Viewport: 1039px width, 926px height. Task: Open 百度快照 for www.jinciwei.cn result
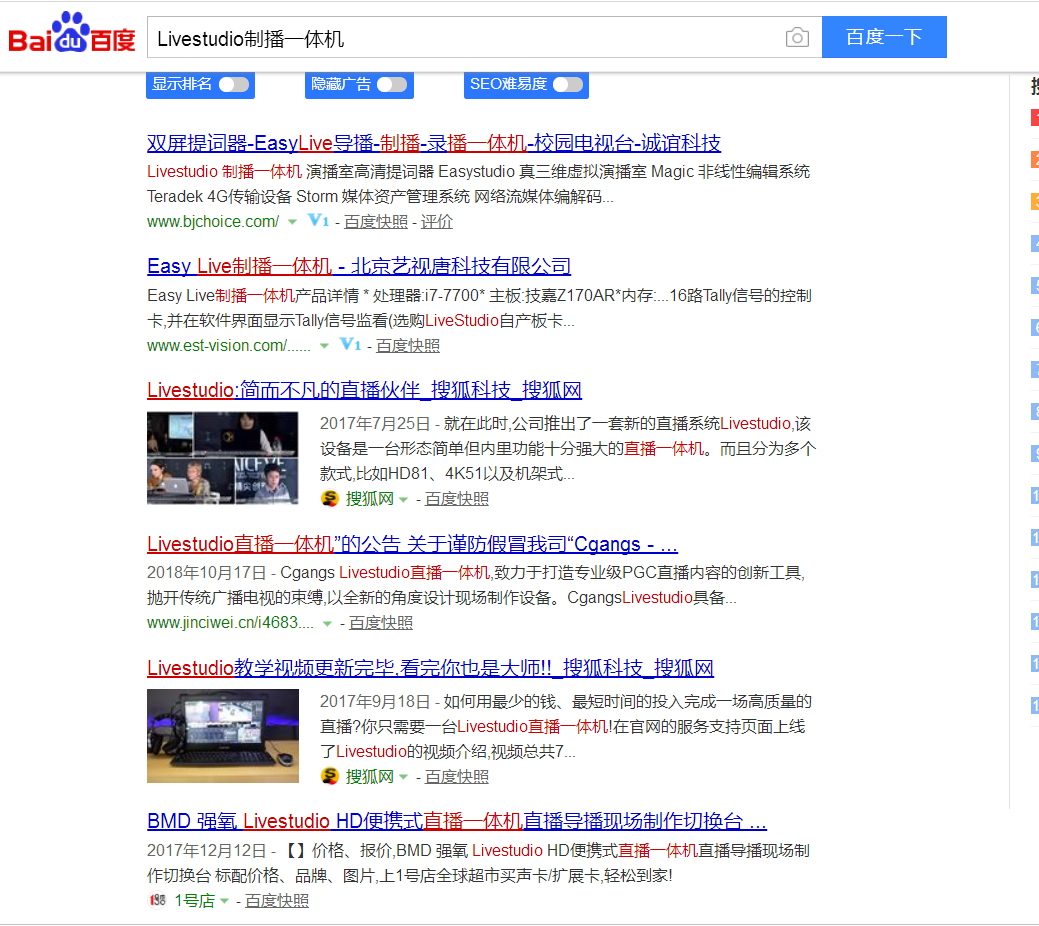(x=380, y=622)
